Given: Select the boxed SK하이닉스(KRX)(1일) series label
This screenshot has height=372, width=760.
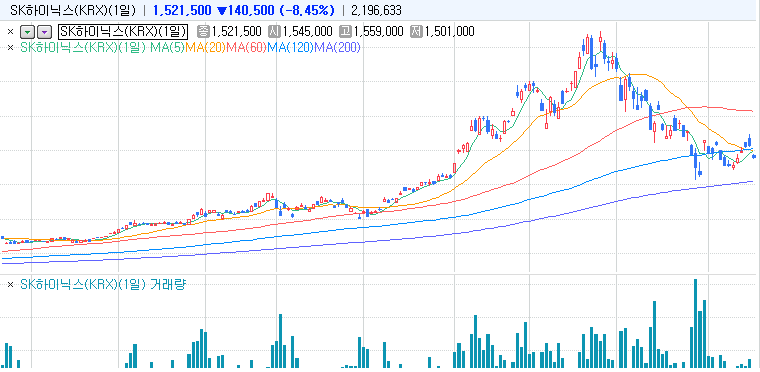Looking at the screenshot, I should tap(123, 32).
